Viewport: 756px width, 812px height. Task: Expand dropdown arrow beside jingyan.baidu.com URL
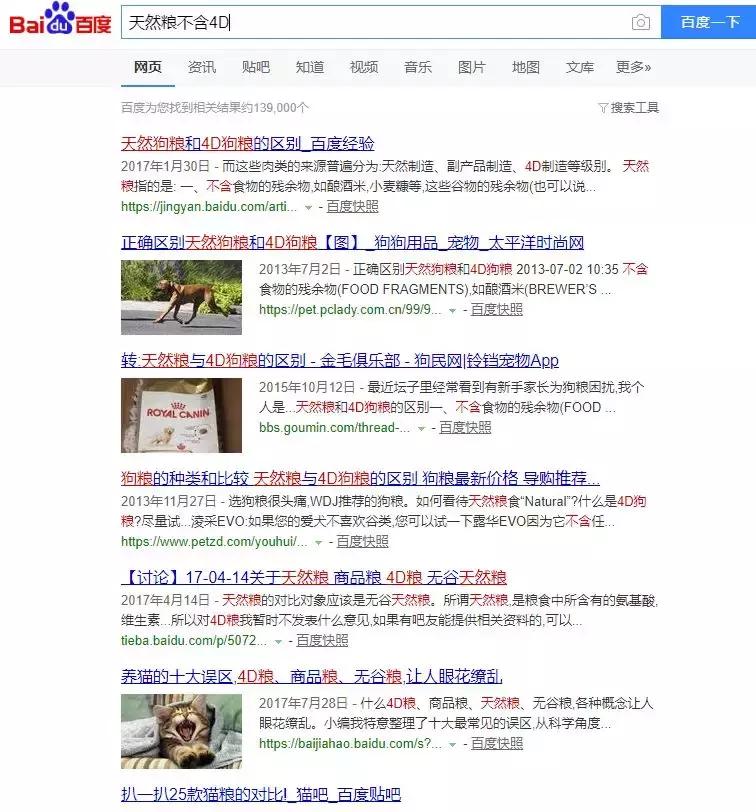pos(308,208)
